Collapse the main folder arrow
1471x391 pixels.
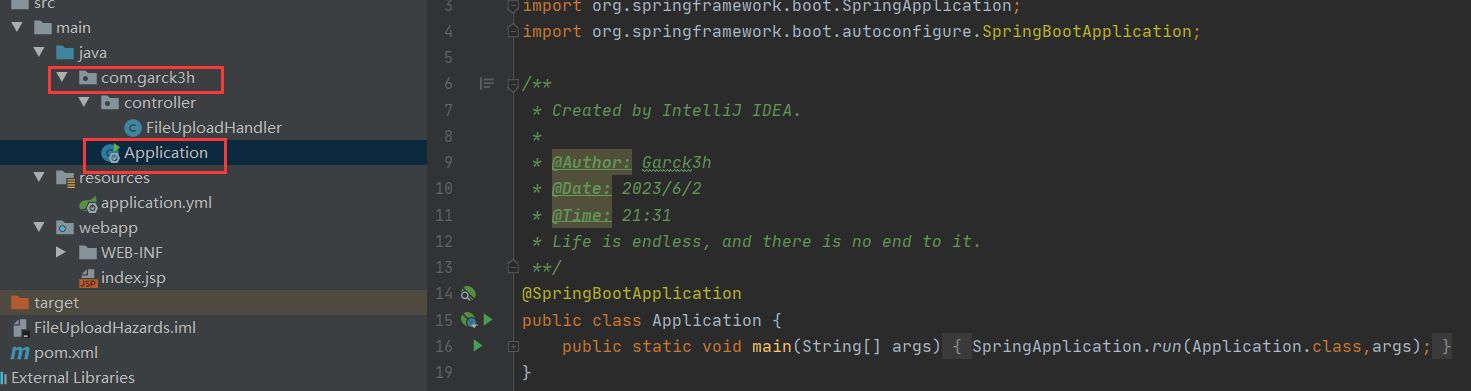[17, 28]
